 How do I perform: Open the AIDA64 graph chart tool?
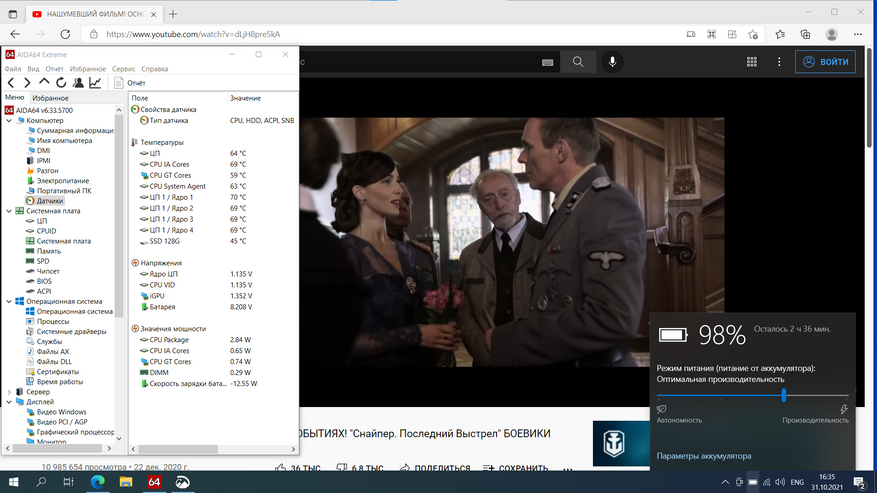tap(95, 83)
